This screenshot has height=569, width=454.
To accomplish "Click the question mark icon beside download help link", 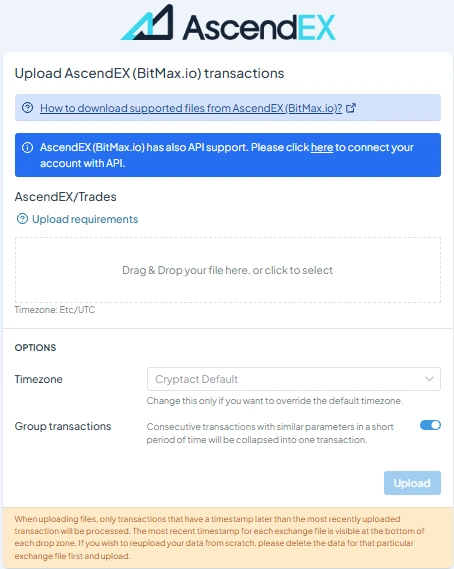I will (x=28, y=108).
